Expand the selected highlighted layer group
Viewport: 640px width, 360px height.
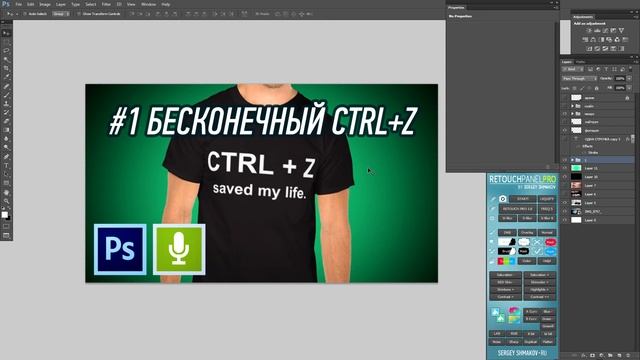(x=572, y=160)
